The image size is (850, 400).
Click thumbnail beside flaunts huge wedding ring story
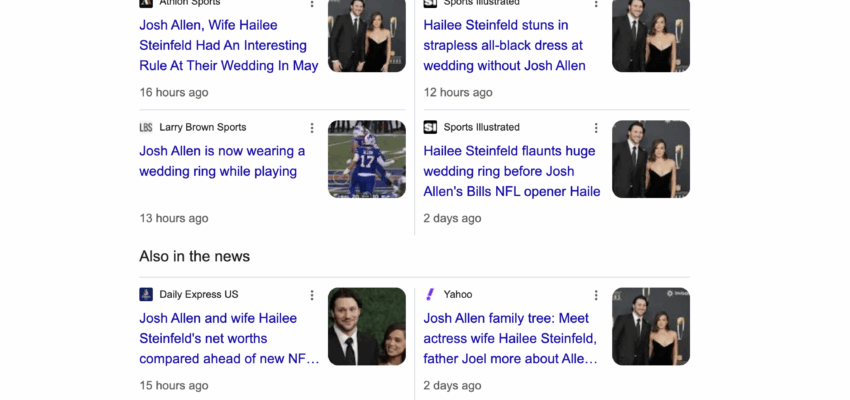tap(651, 160)
